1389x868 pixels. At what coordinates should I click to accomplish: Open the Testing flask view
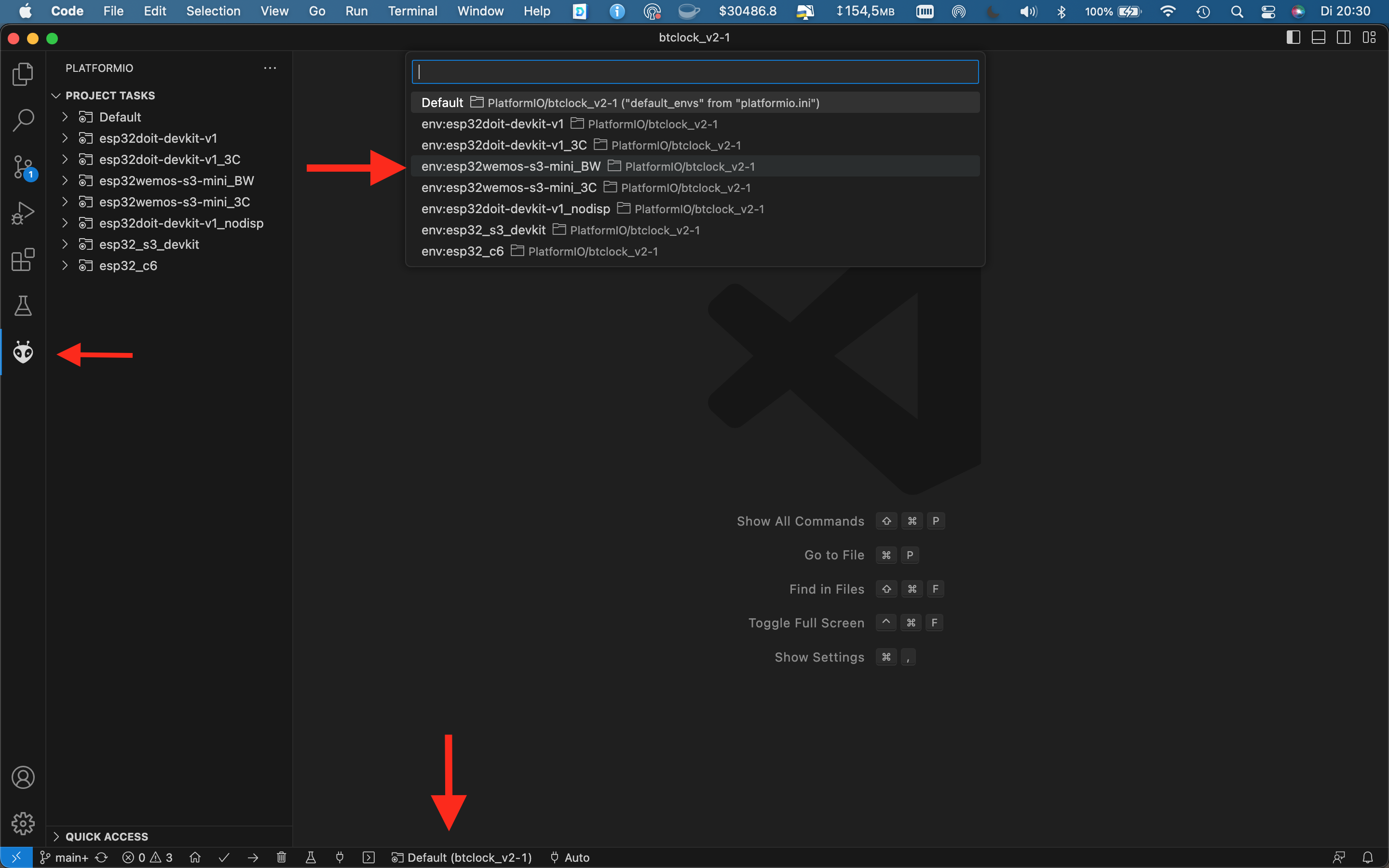[23, 306]
